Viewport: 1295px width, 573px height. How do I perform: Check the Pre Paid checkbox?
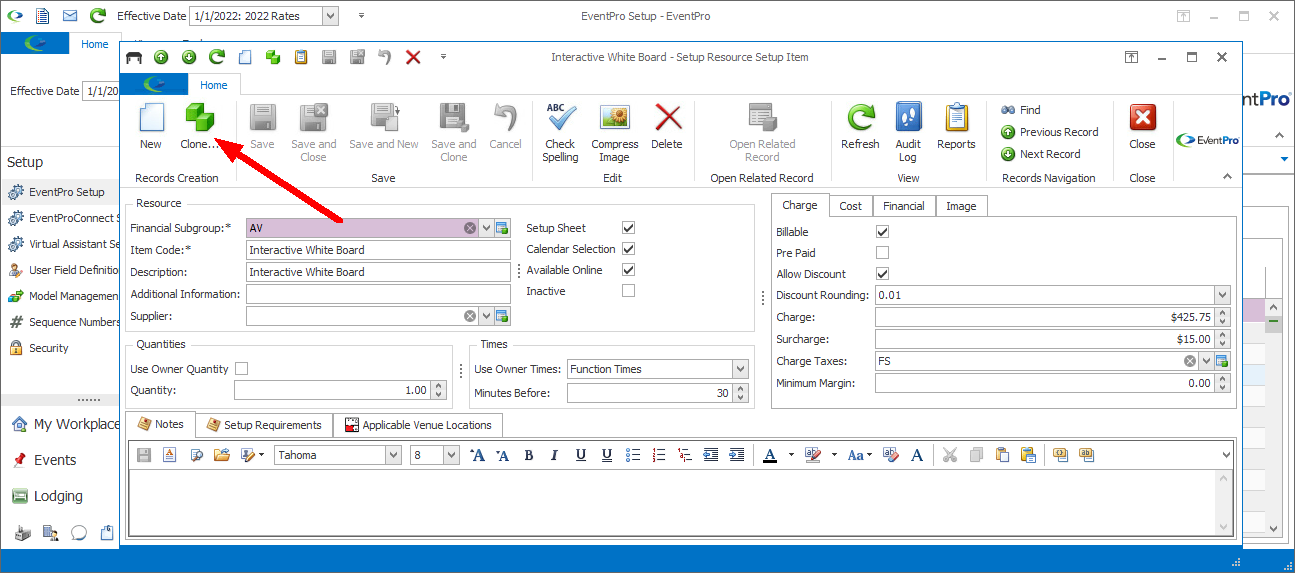click(x=882, y=253)
